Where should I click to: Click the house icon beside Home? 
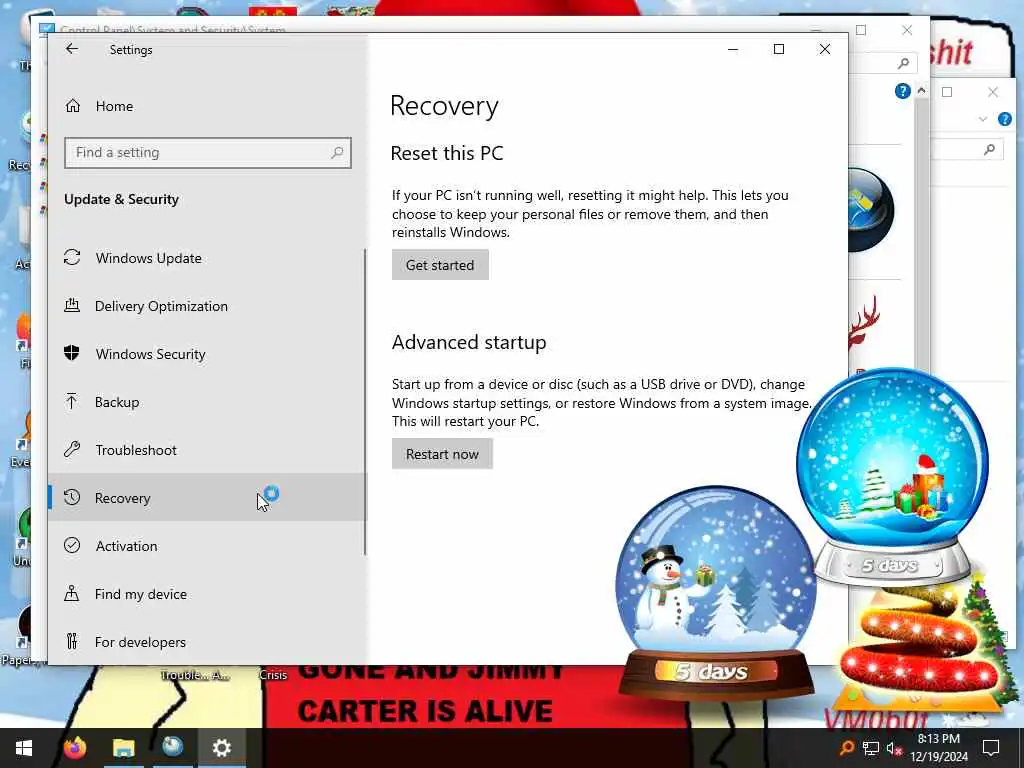click(72, 106)
